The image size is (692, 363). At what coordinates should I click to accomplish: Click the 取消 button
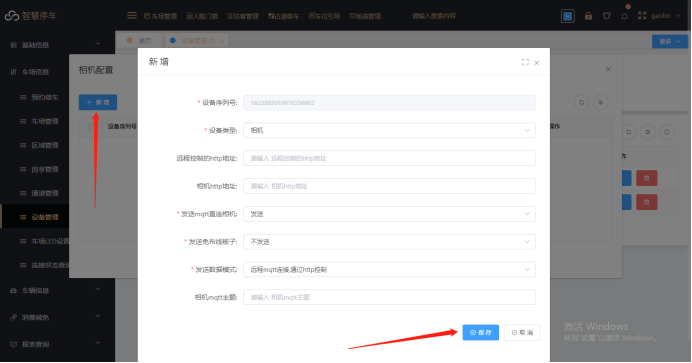click(522, 333)
